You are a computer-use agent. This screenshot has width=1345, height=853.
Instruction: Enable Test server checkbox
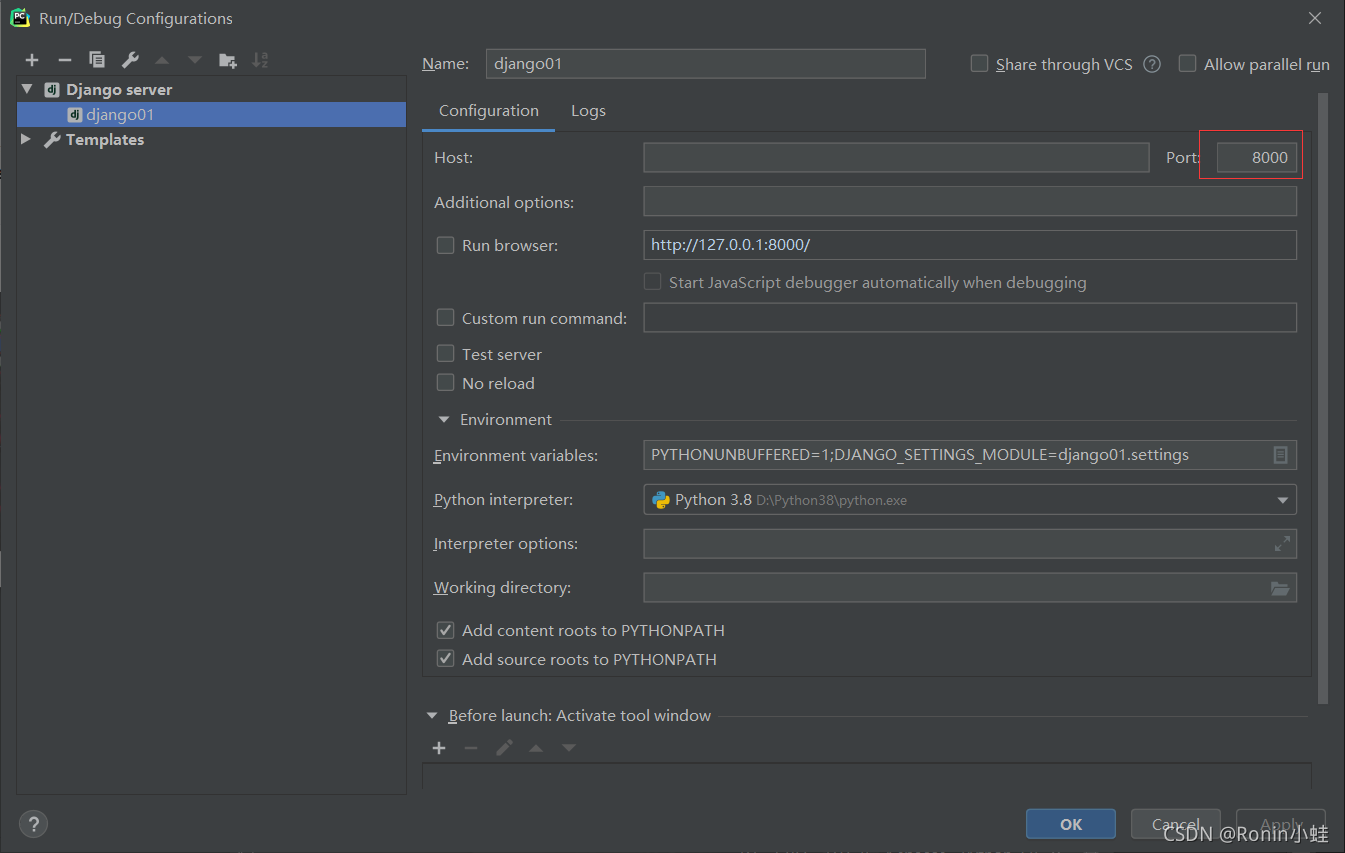click(446, 354)
